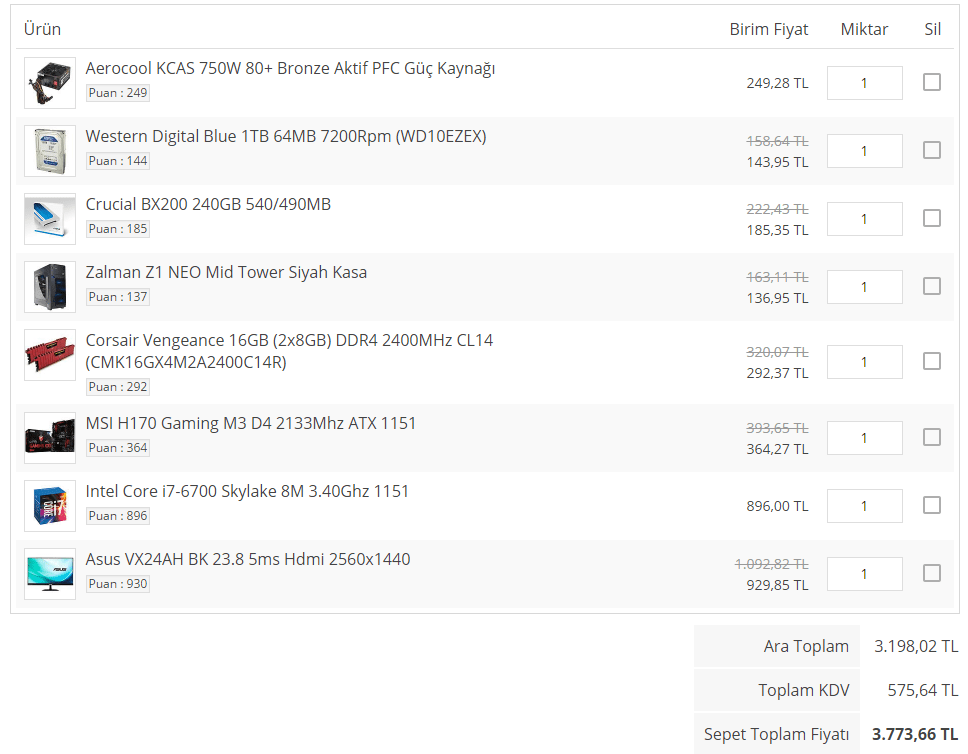Screen dimensions: 968x754
Task: Open the Asus VX24AH monitor thumbnail
Action: coord(50,574)
